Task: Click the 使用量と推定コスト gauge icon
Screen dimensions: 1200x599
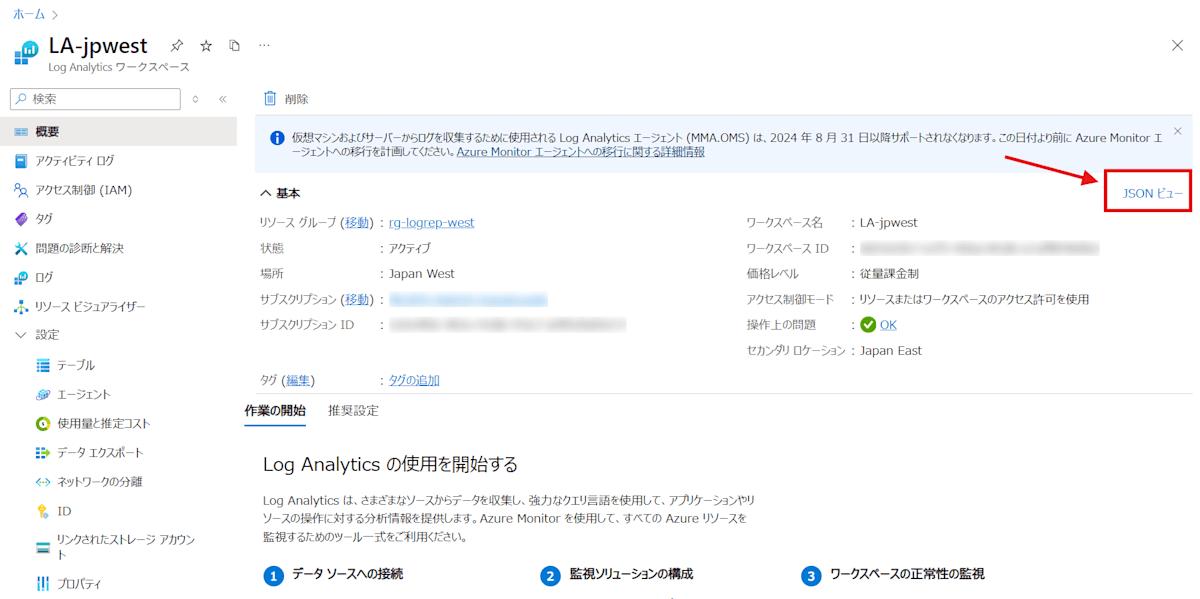Action: [43, 423]
